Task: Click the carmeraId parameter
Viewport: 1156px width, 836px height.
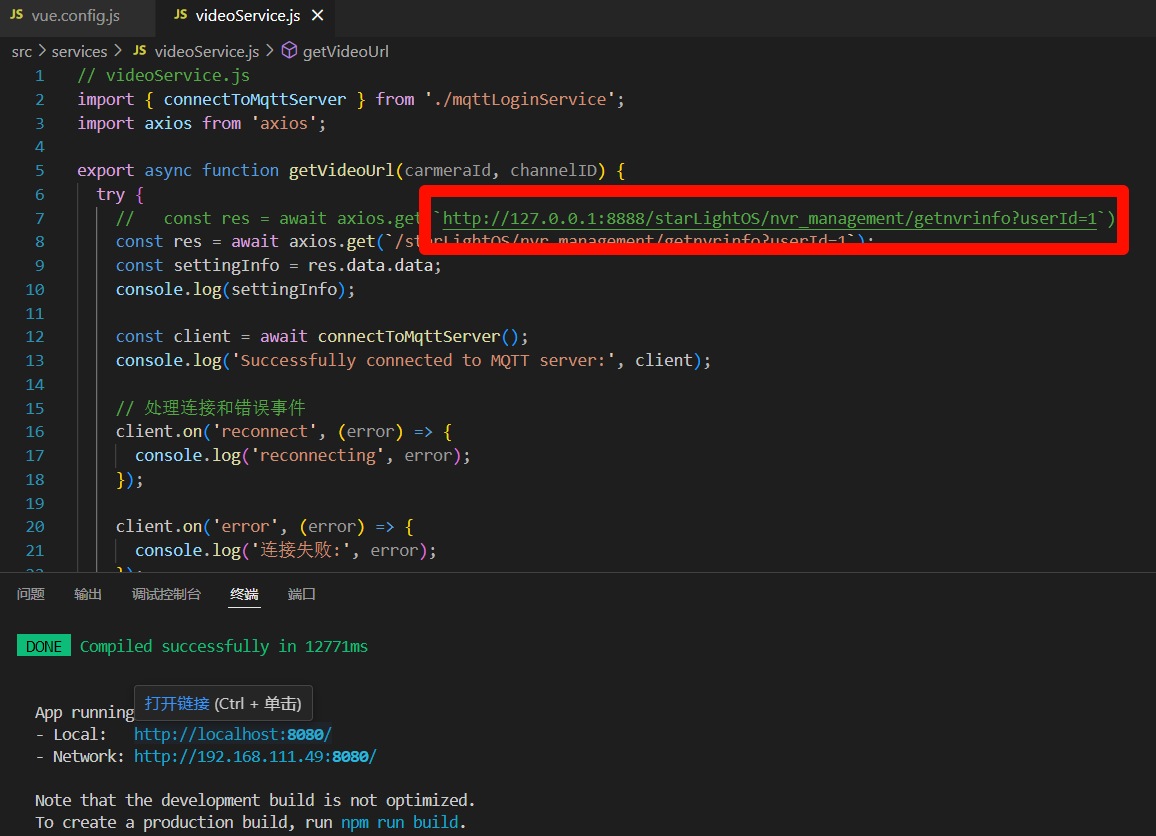Action: [448, 171]
